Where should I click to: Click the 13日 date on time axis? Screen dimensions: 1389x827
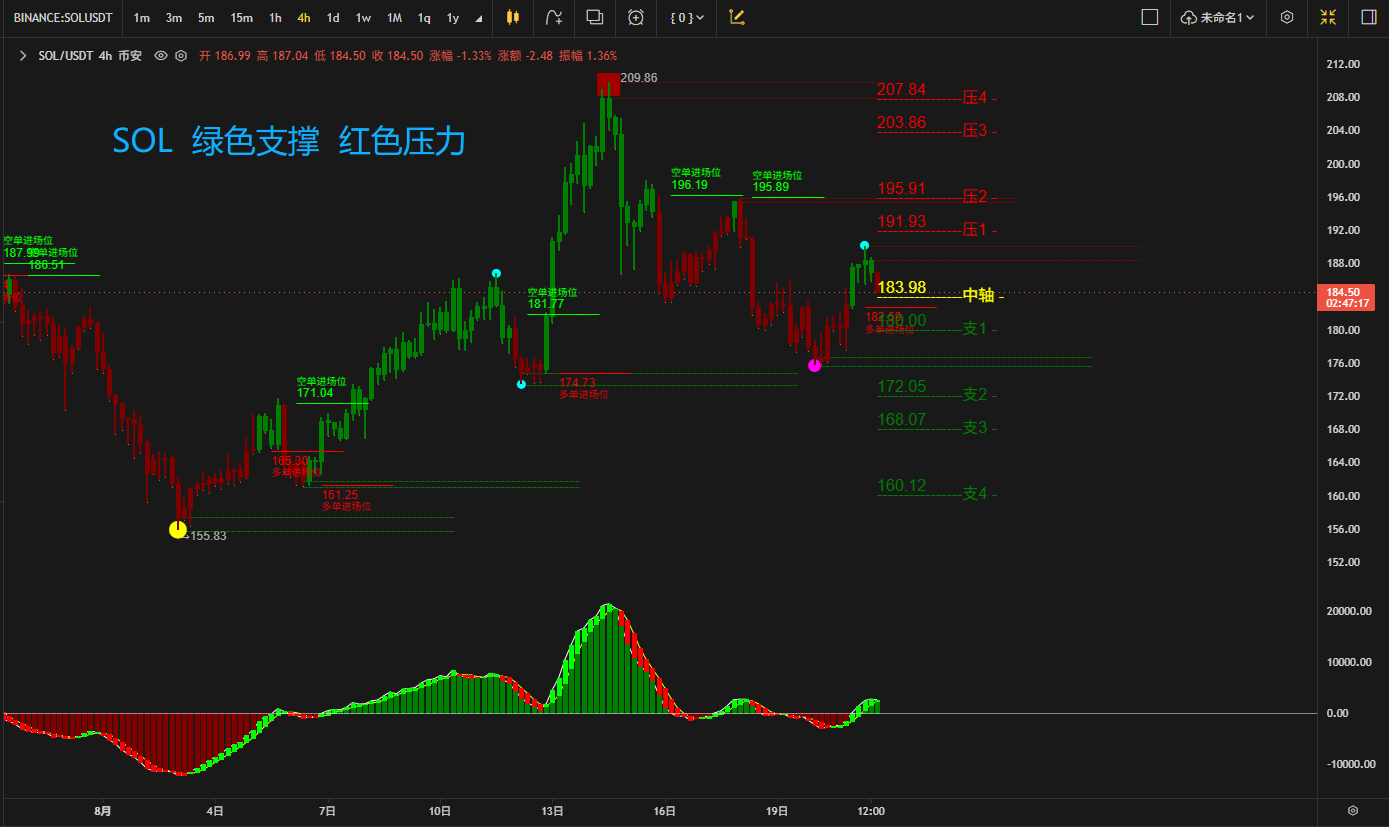[x=552, y=811]
